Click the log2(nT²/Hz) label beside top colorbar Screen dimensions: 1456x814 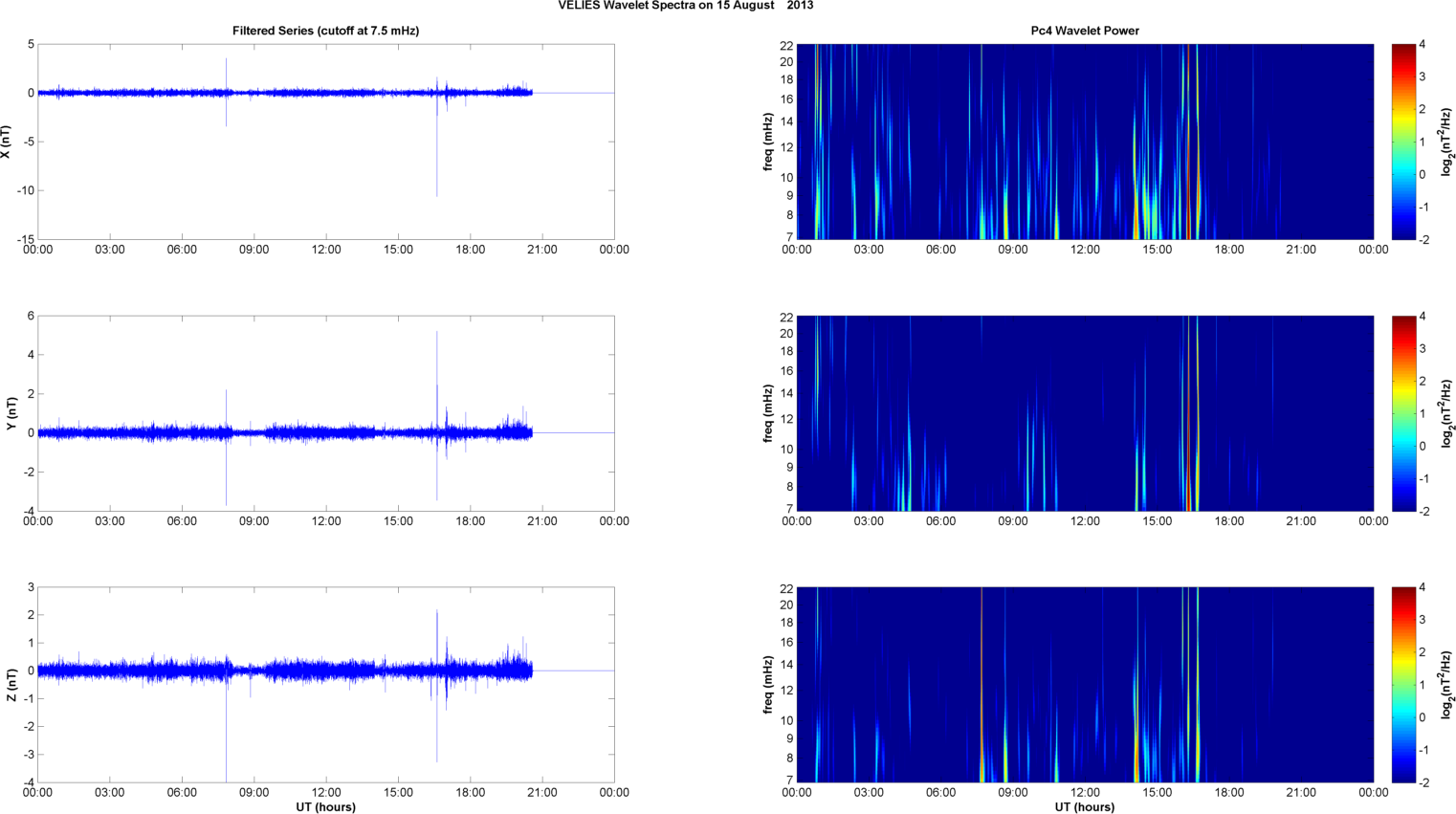coord(1446,142)
